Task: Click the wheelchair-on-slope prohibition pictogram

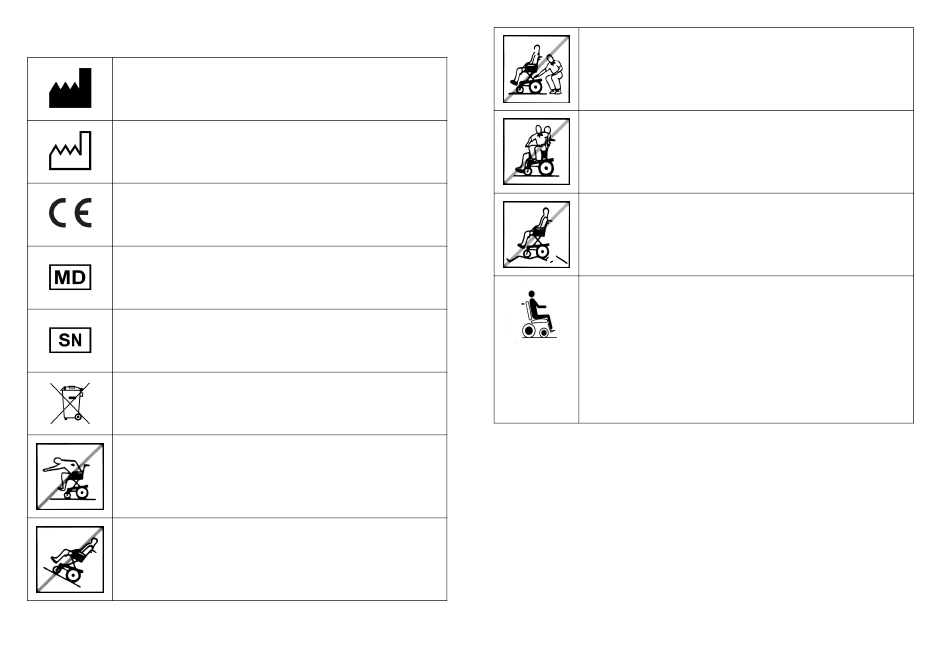Action: (x=70, y=559)
